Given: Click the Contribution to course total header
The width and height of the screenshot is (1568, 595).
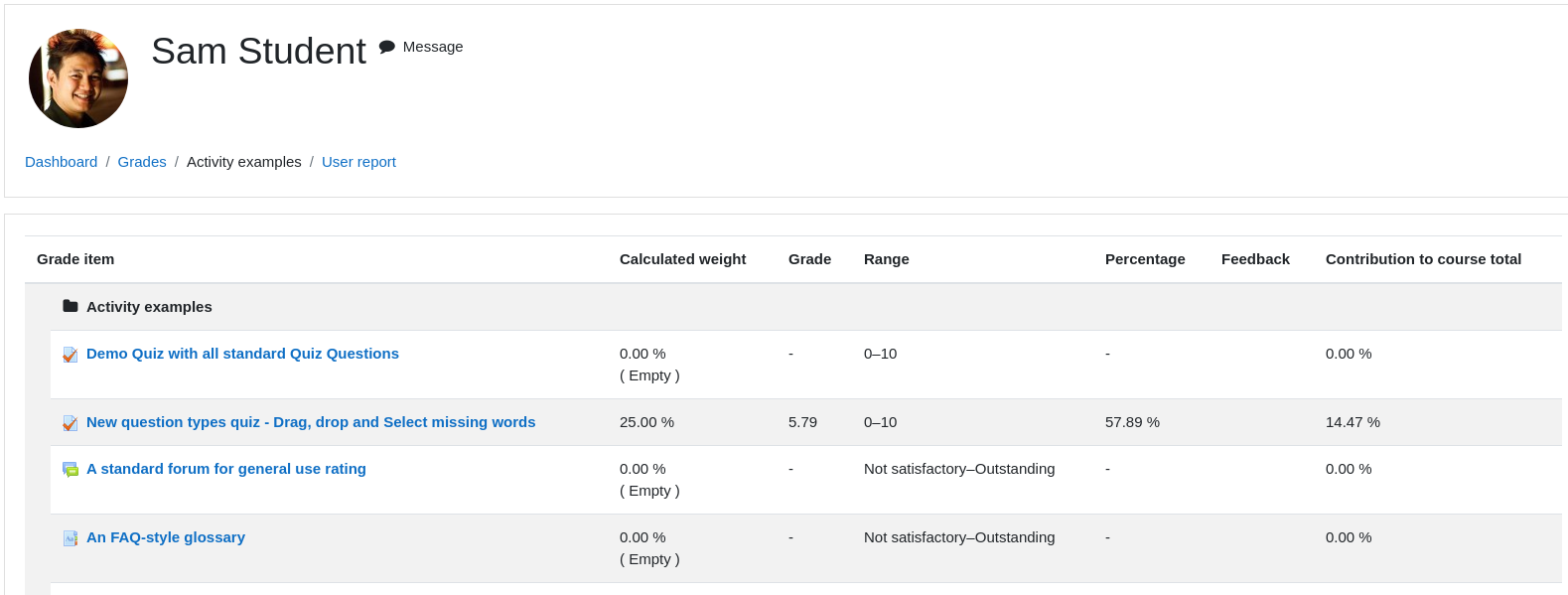Looking at the screenshot, I should point(1423,259).
